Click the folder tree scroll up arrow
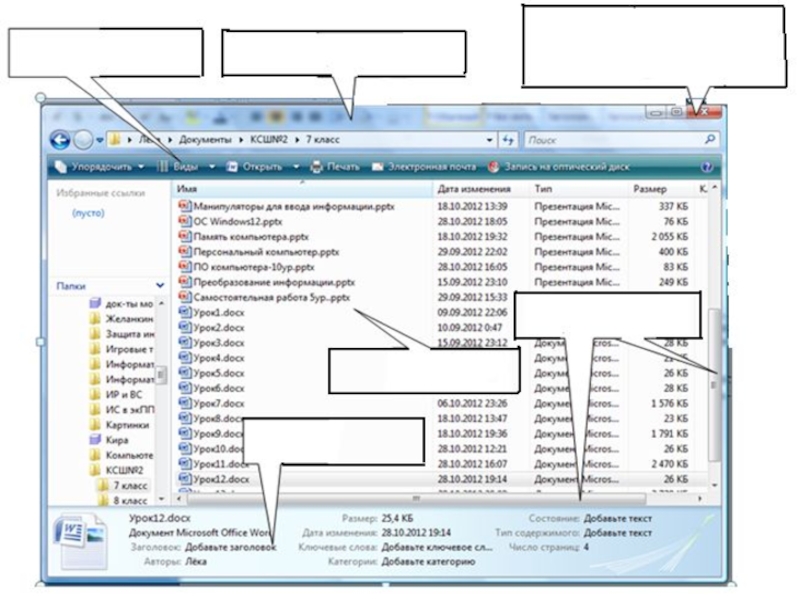800x600 pixels. [162, 303]
